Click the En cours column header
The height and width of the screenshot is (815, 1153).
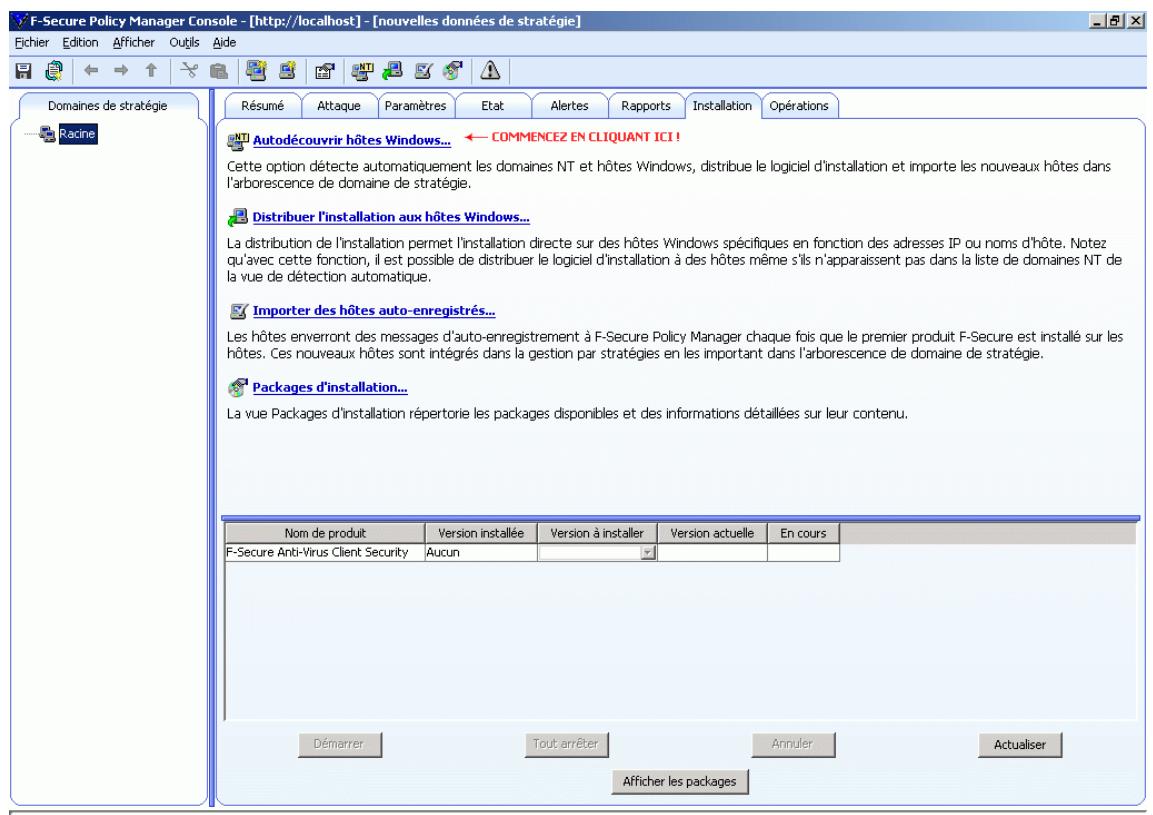pyautogui.click(x=803, y=533)
